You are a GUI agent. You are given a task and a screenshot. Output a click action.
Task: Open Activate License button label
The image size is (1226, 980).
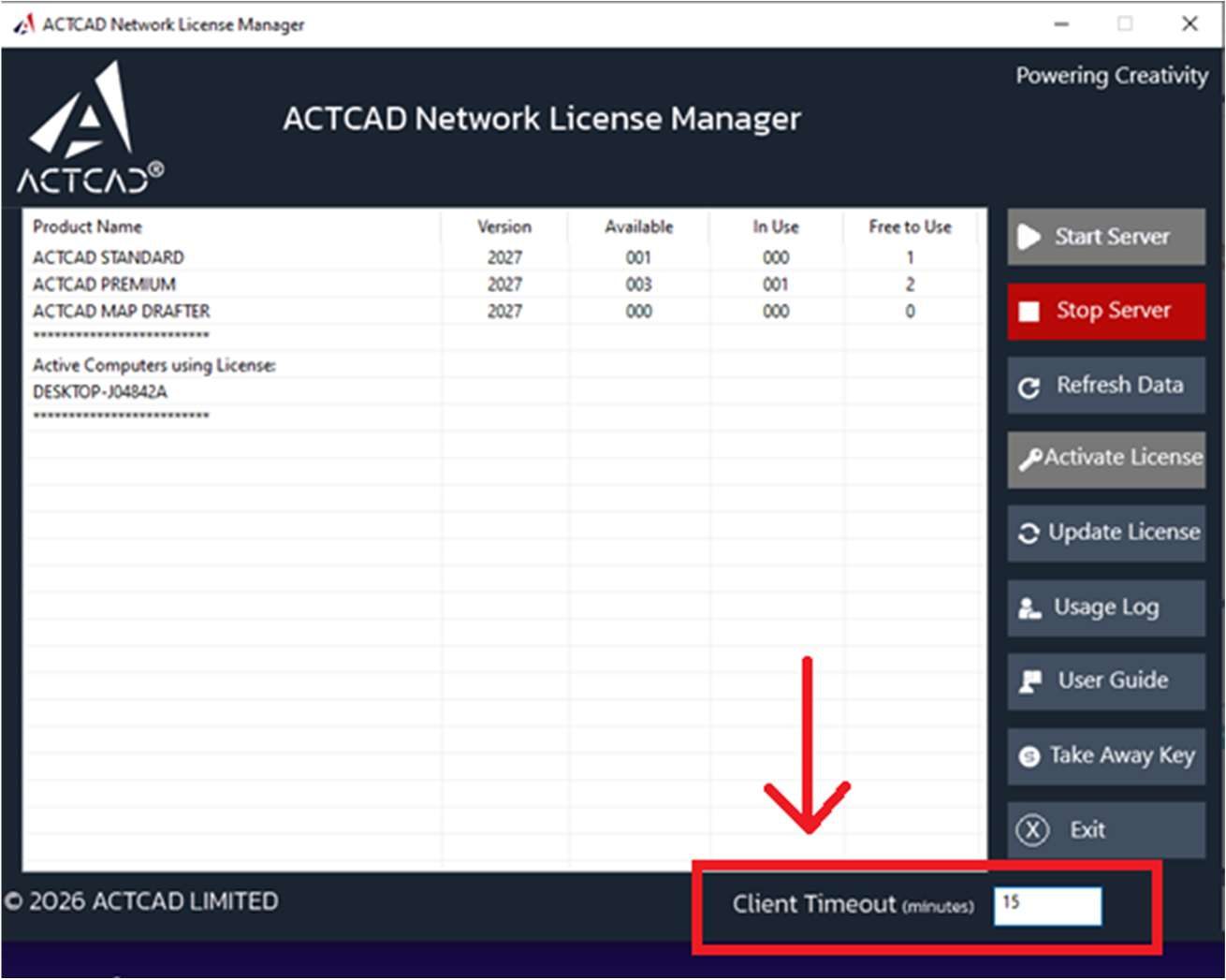1123,457
